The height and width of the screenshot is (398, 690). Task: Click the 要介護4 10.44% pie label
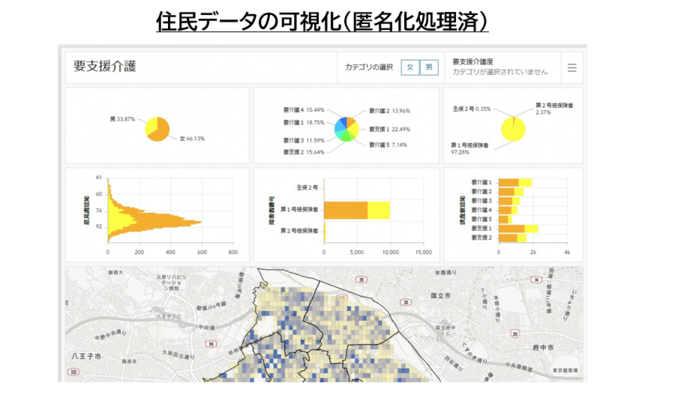(304, 110)
